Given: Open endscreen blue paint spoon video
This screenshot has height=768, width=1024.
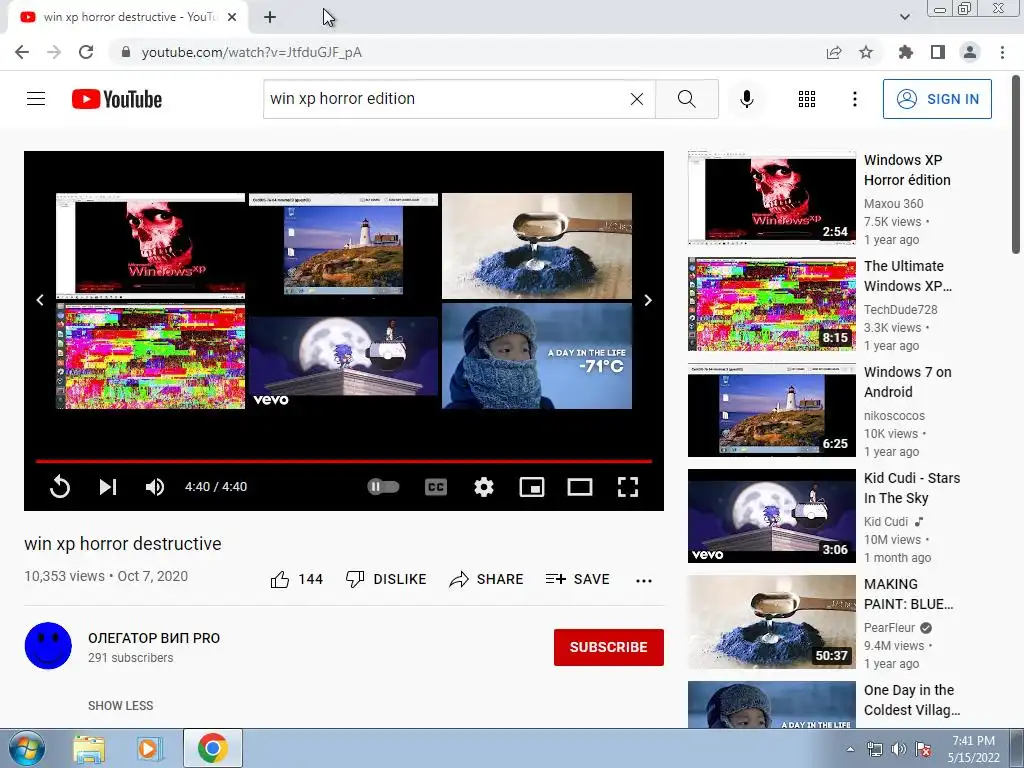Looking at the screenshot, I should coord(537,245).
